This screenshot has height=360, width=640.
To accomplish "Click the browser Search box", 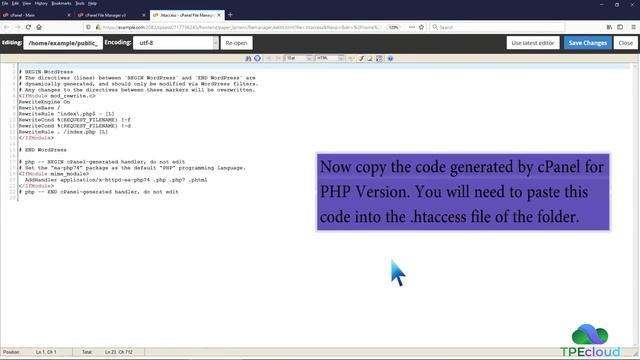I will click(497, 27).
